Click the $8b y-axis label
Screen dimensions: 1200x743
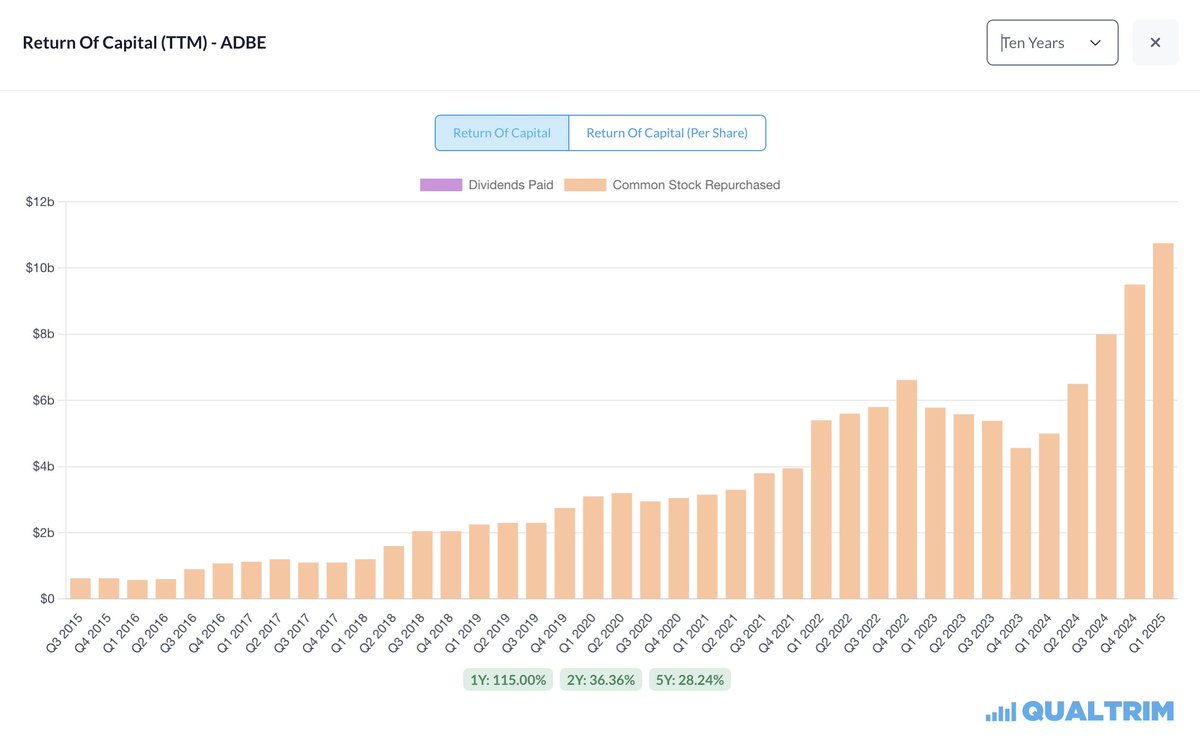pyautogui.click(x=43, y=334)
